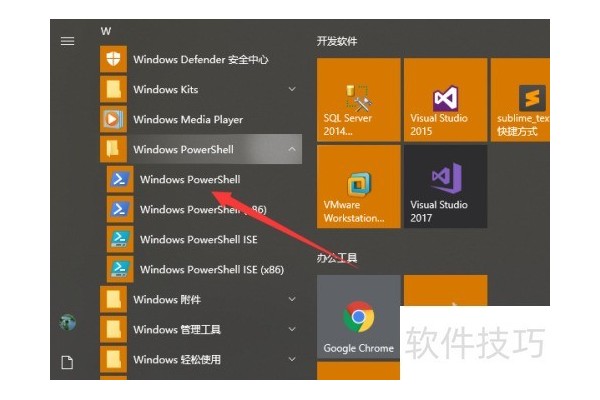Collapse the Windows PowerShell folder chevron
Viewport: 600px width, 400px height.
[292, 149]
